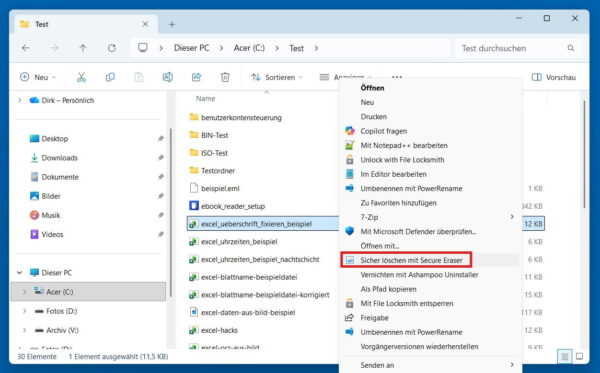Click the file list vertical scrollbar

(x=584, y=154)
